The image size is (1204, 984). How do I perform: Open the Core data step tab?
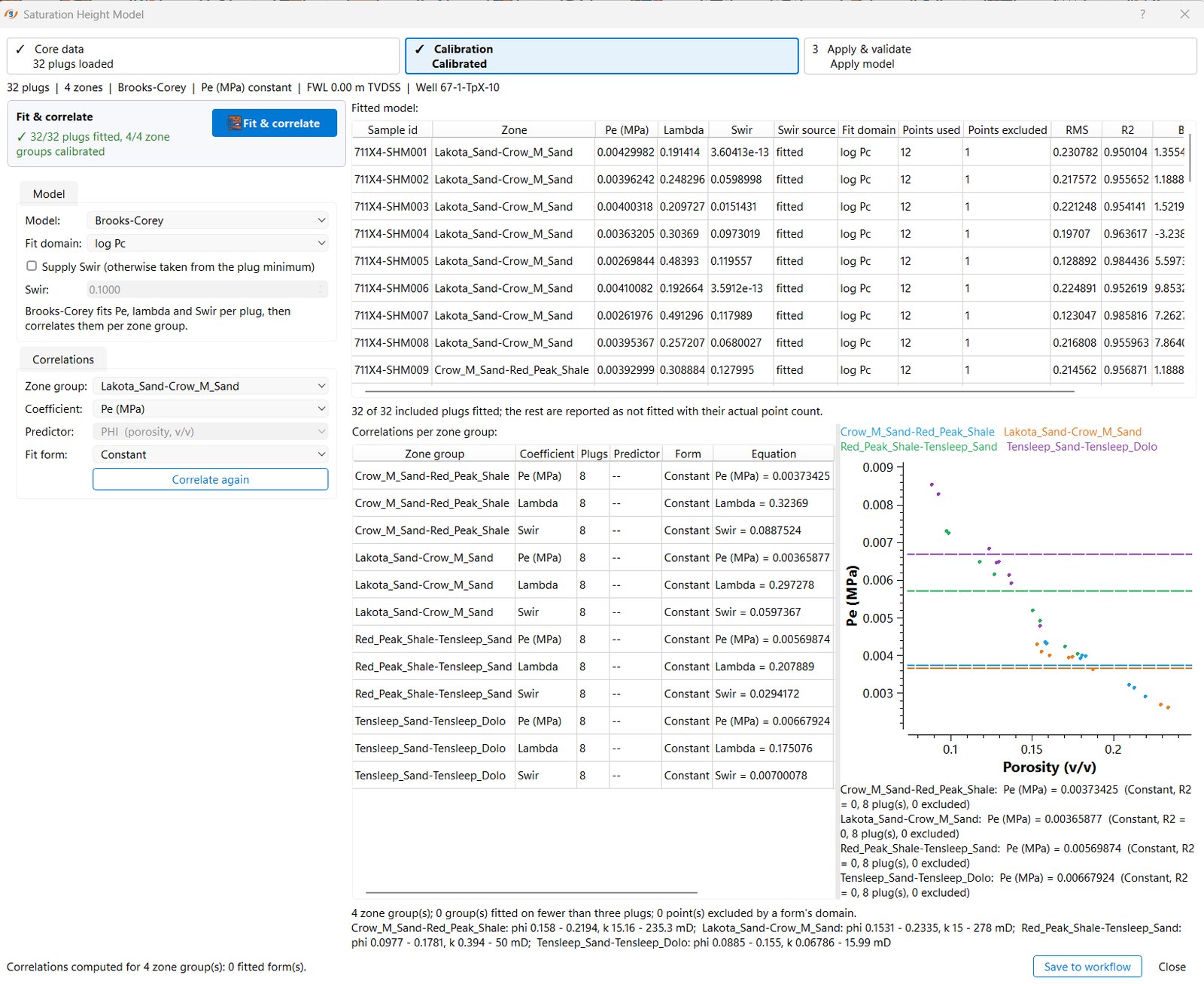click(203, 56)
